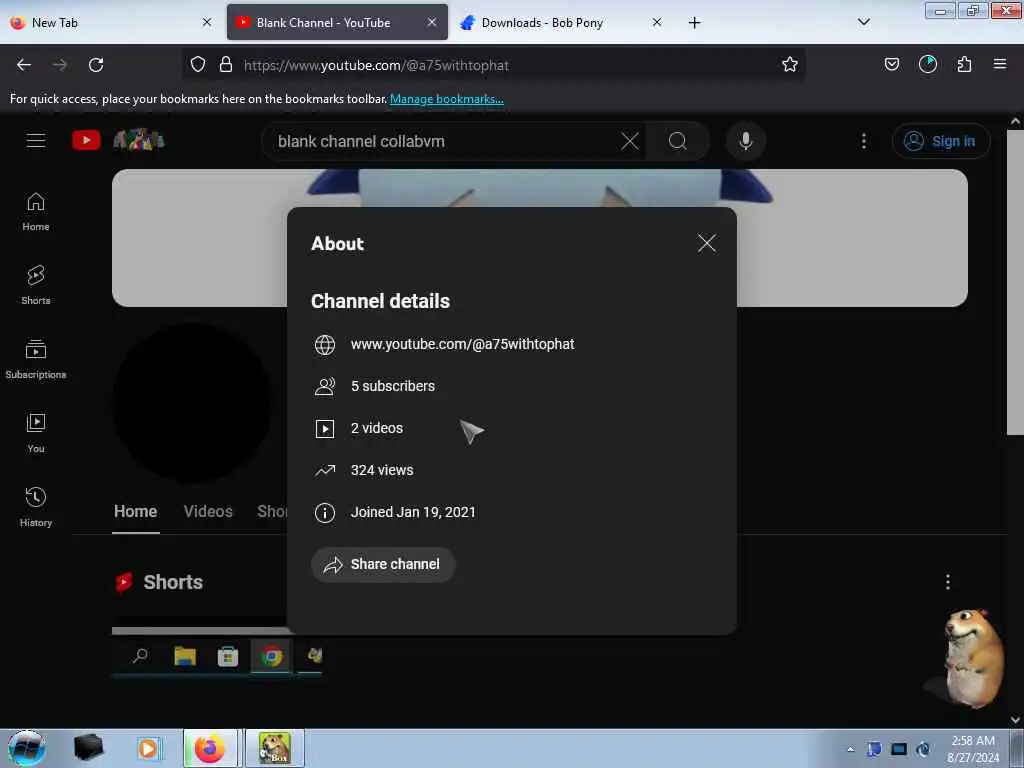Clear the search query with the X

(x=630, y=141)
